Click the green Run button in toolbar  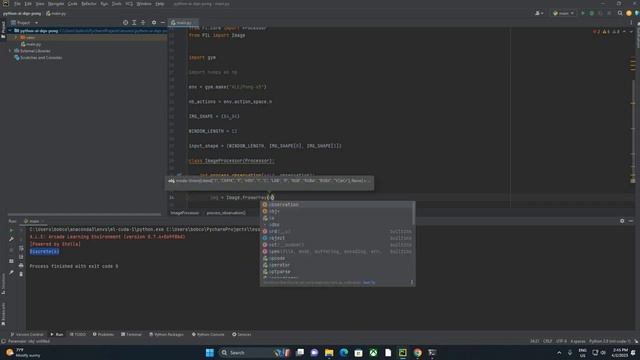pyautogui.click(x=583, y=13)
